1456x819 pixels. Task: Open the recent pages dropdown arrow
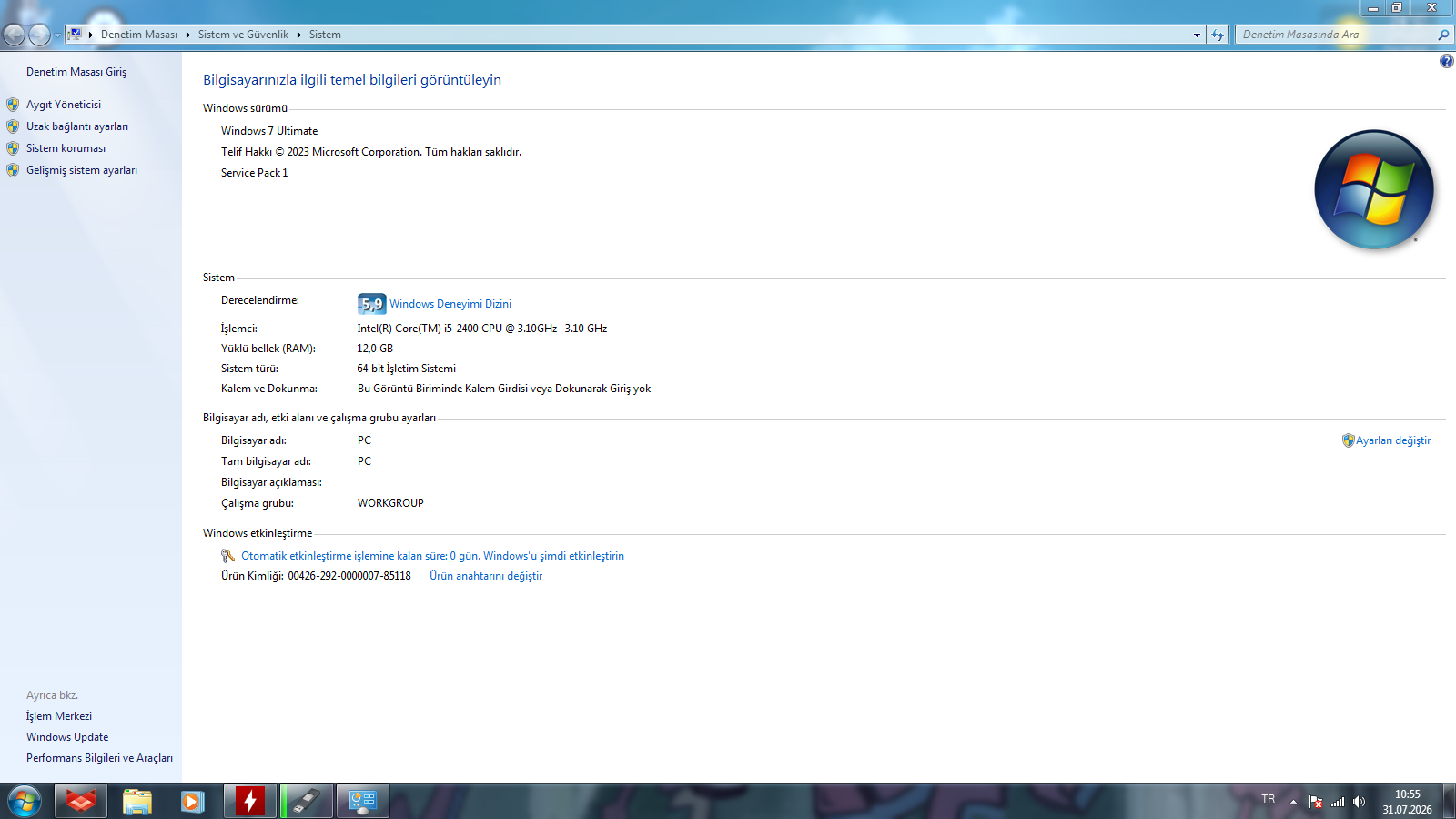pyautogui.click(x=57, y=35)
